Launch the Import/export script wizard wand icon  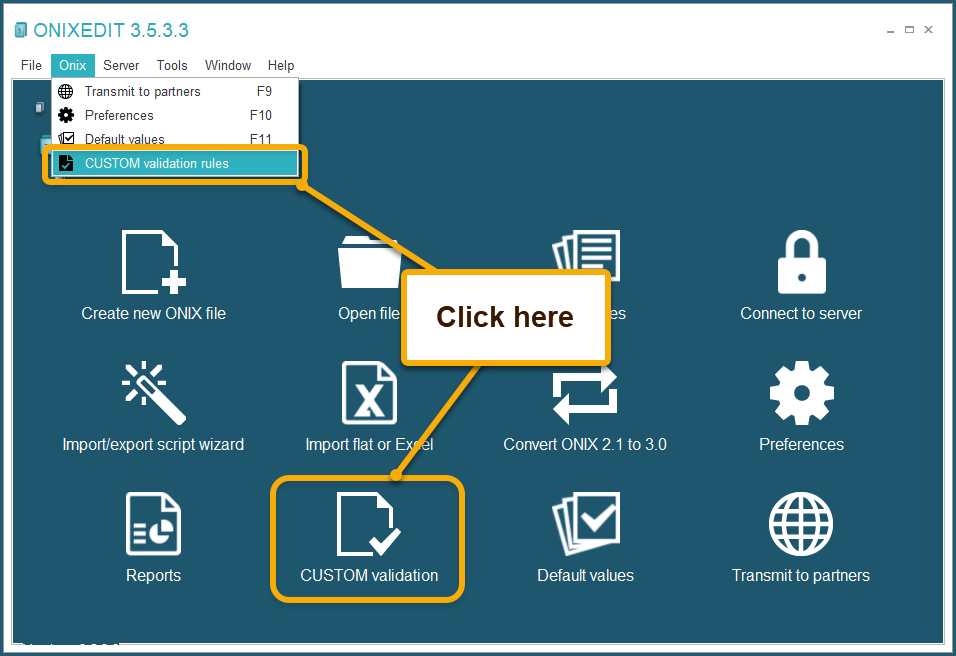154,393
